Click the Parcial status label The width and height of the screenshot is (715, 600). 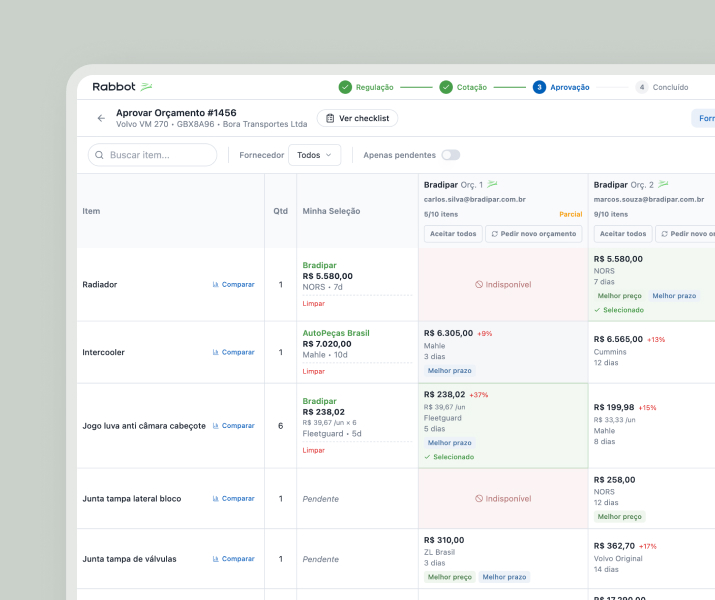click(x=571, y=214)
